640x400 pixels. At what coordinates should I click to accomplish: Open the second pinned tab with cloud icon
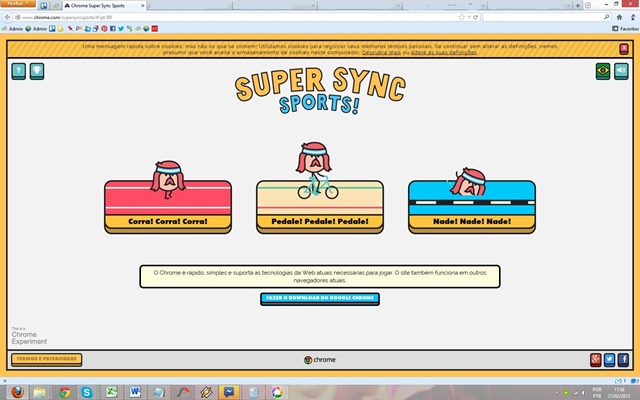tap(56, 6)
